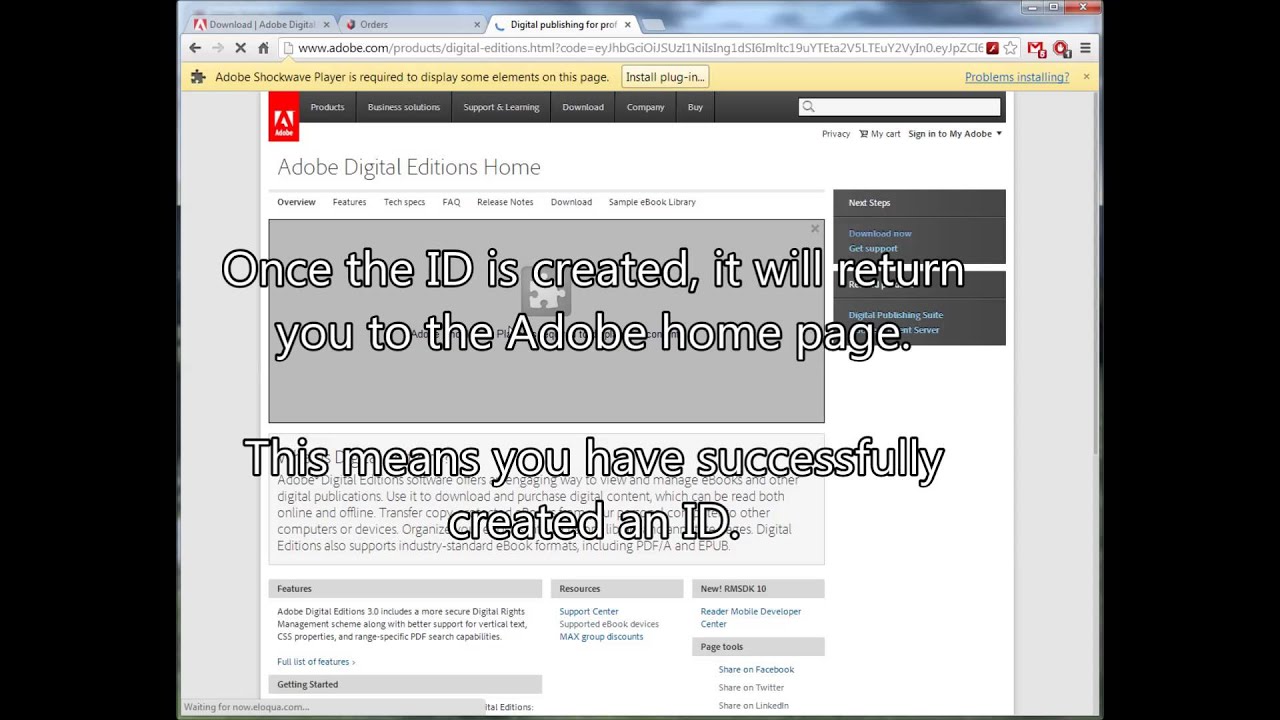Open the Supported eBook devices link
Image resolution: width=1280 pixels, height=720 pixels.
[x=609, y=624]
